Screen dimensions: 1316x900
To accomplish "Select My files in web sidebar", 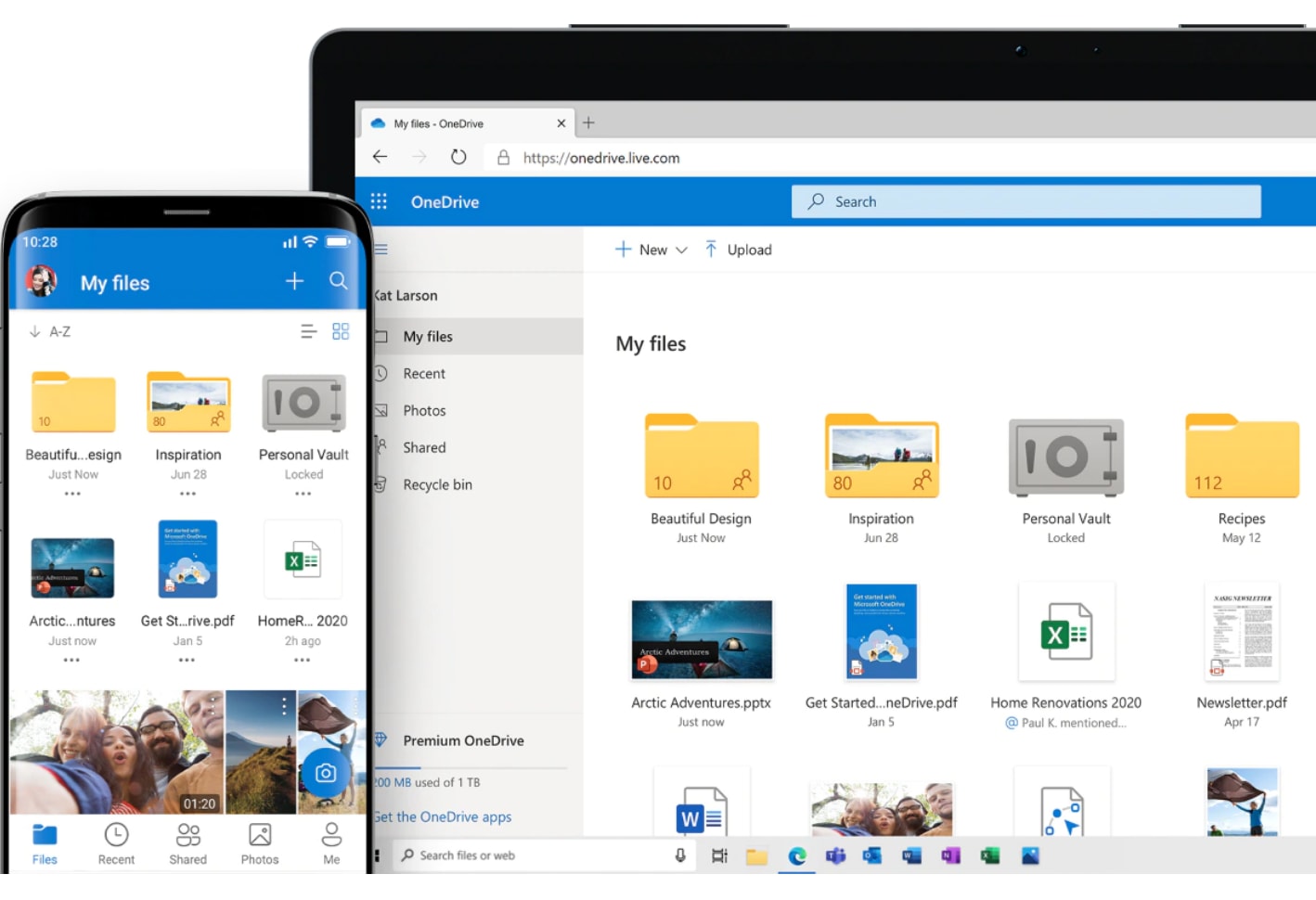I will tap(478, 337).
